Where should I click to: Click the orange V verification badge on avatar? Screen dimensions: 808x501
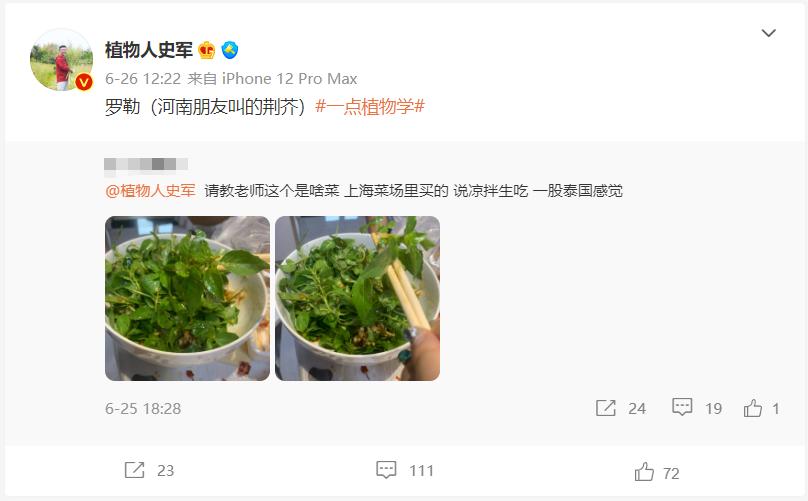point(84,82)
